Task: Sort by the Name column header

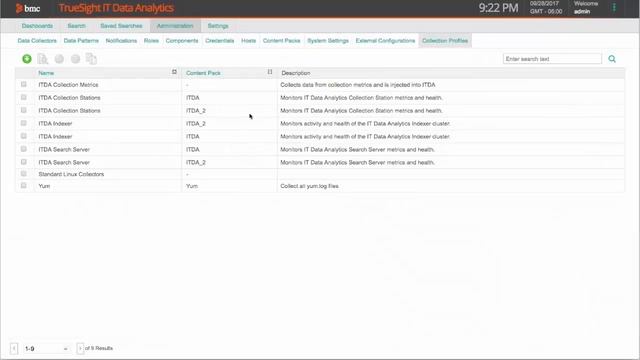Action: coord(46,73)
